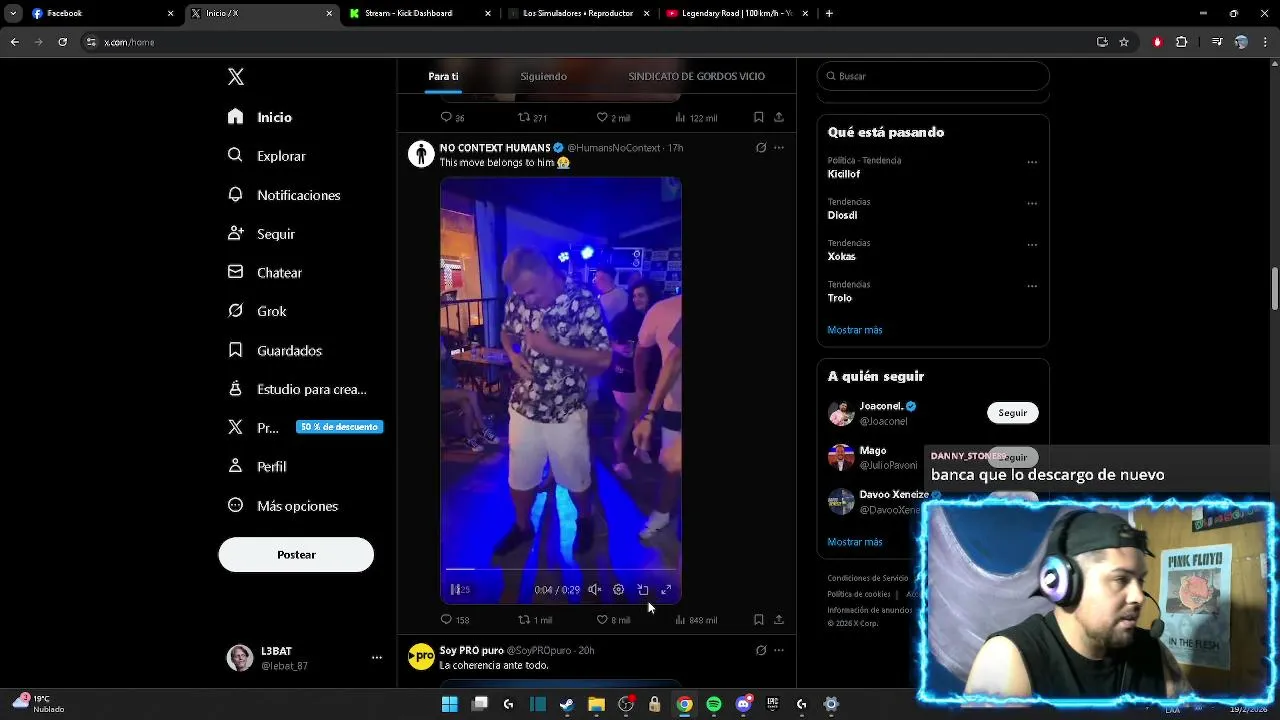Open Chrome media control icon
The height and width of the screenshot is (720, 1280).
tap(1217, 42)
